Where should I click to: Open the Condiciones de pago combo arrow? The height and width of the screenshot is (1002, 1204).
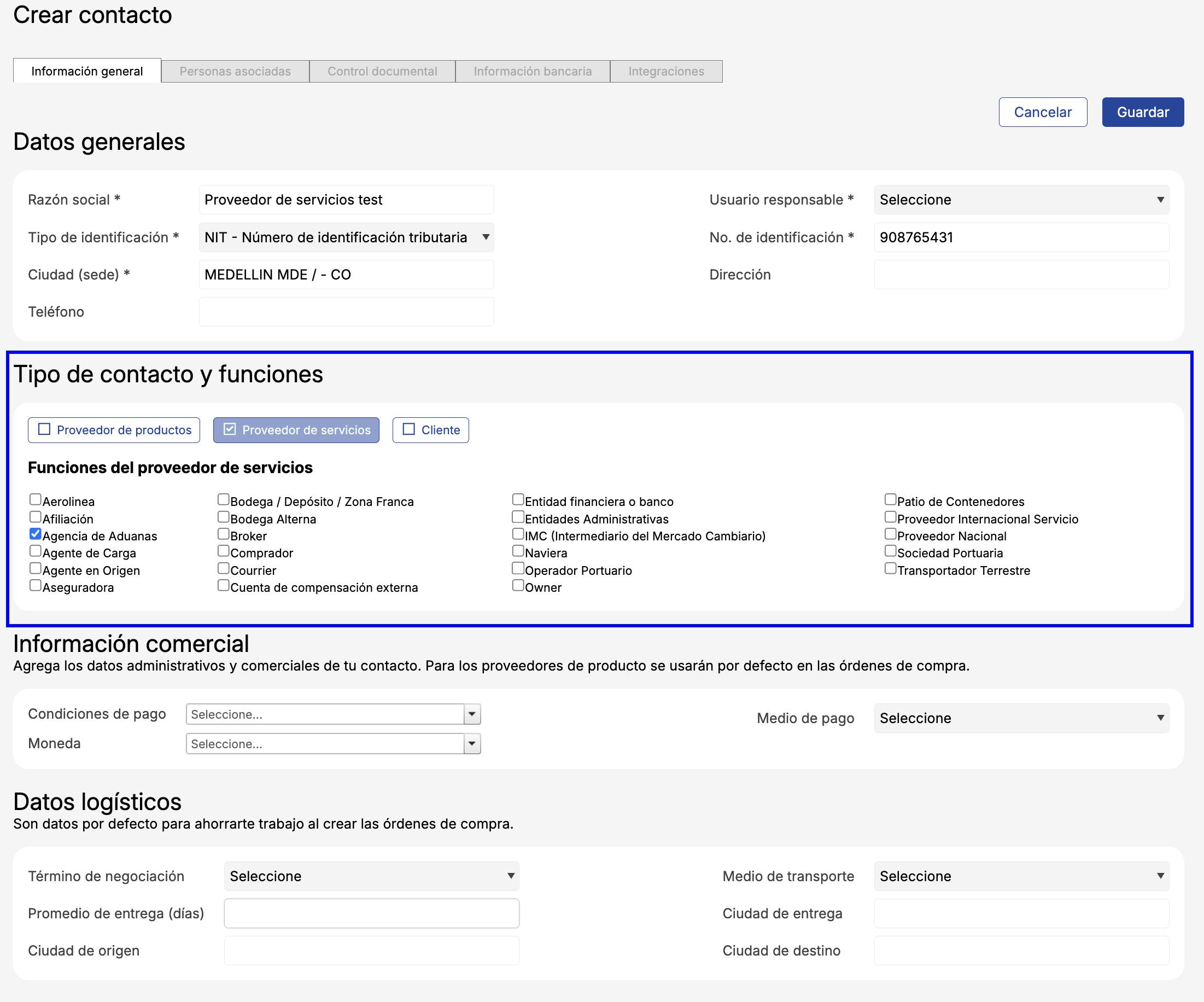(x=472, y=714)
